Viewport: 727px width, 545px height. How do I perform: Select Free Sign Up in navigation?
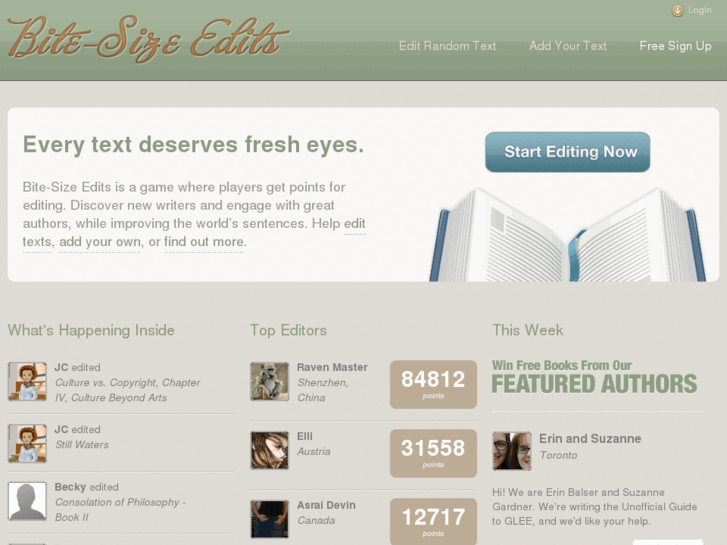pyautogui.click(x=675, y=46)
